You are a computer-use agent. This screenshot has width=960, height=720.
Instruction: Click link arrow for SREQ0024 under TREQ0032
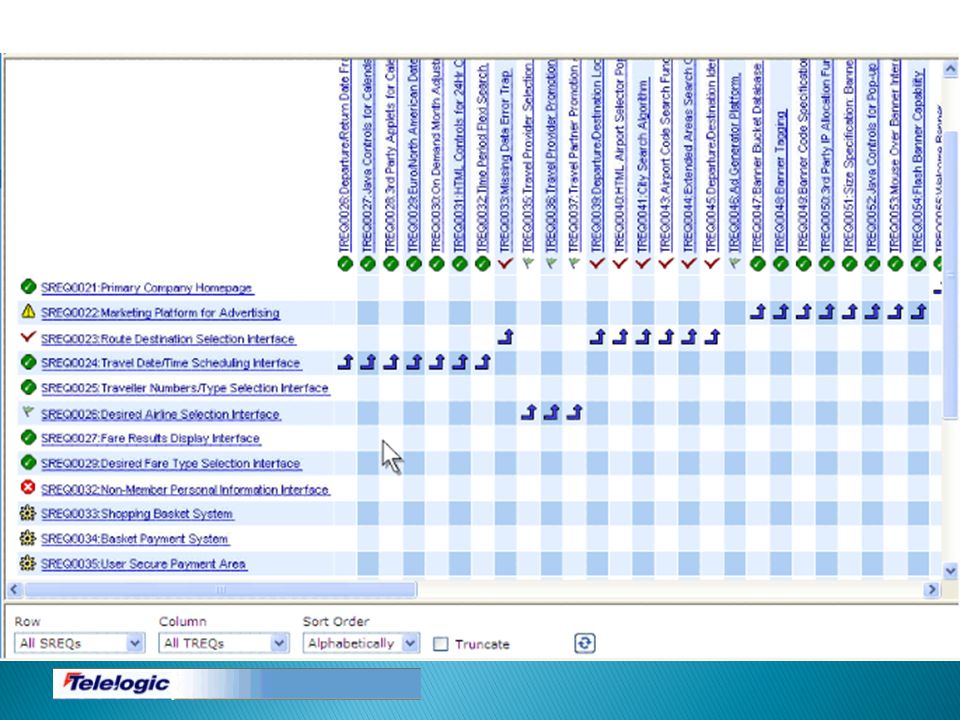pyautogui.click(x=482, y=362)
